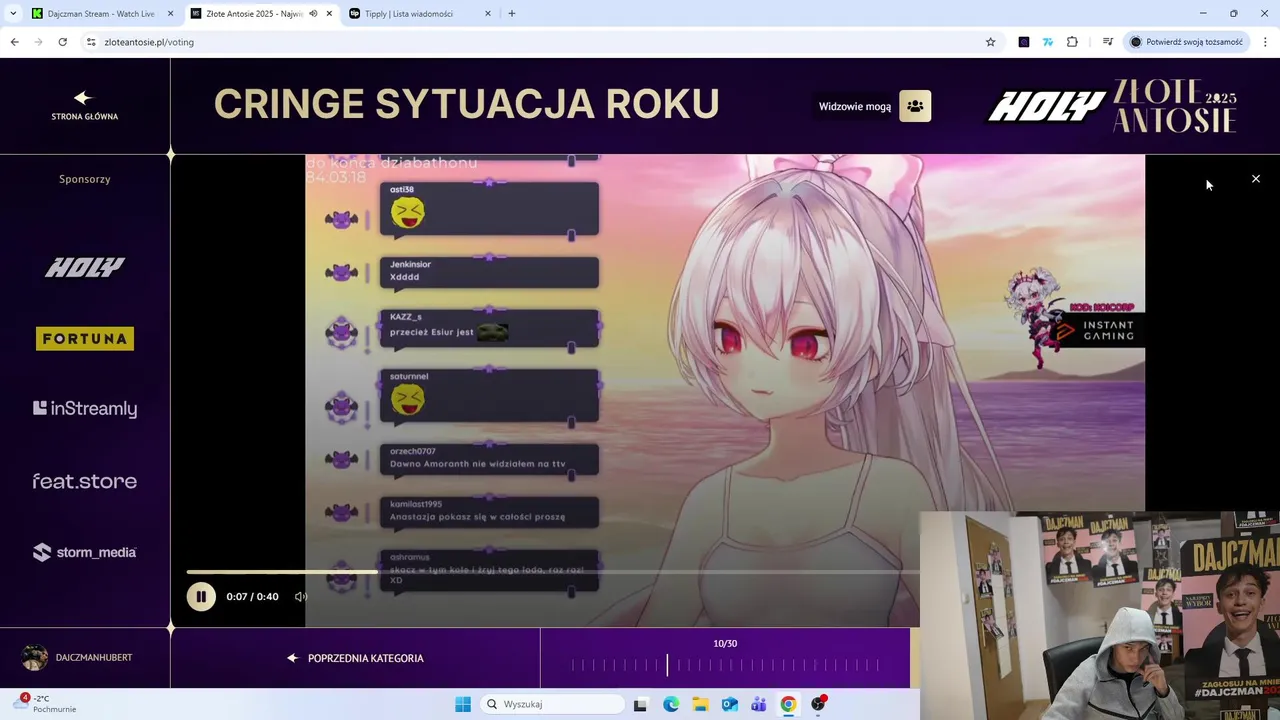Viewport: 1280px width, 720px height.
Task: Seek in the video progress bar
Action: [x=552, y=572]
